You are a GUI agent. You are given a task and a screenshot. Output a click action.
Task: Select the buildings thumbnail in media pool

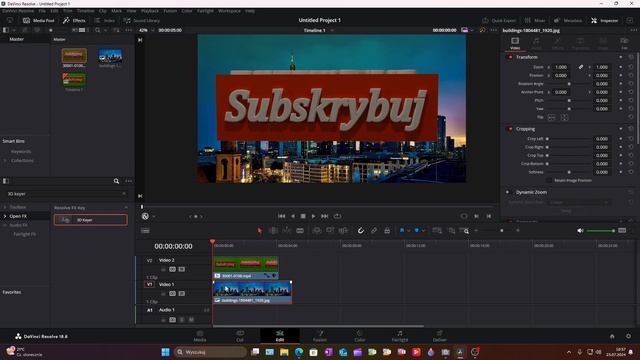click(x=110, y=56)
